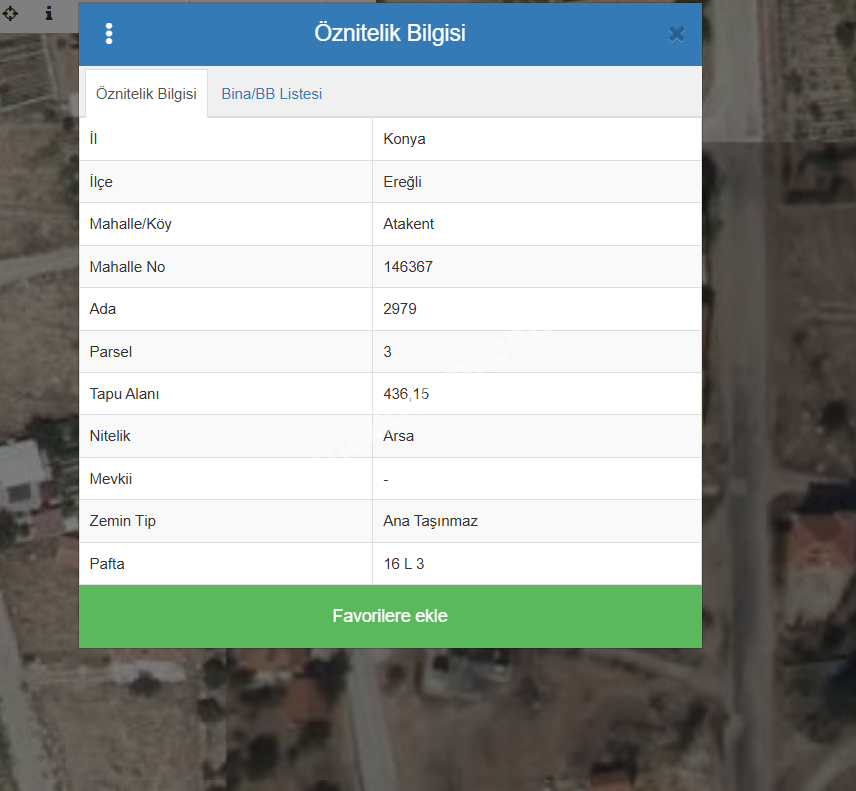The height and width of the screenshot is (791, 856).
Task: Click the Ana Taşınmaz value
Action: click(430, 521)
